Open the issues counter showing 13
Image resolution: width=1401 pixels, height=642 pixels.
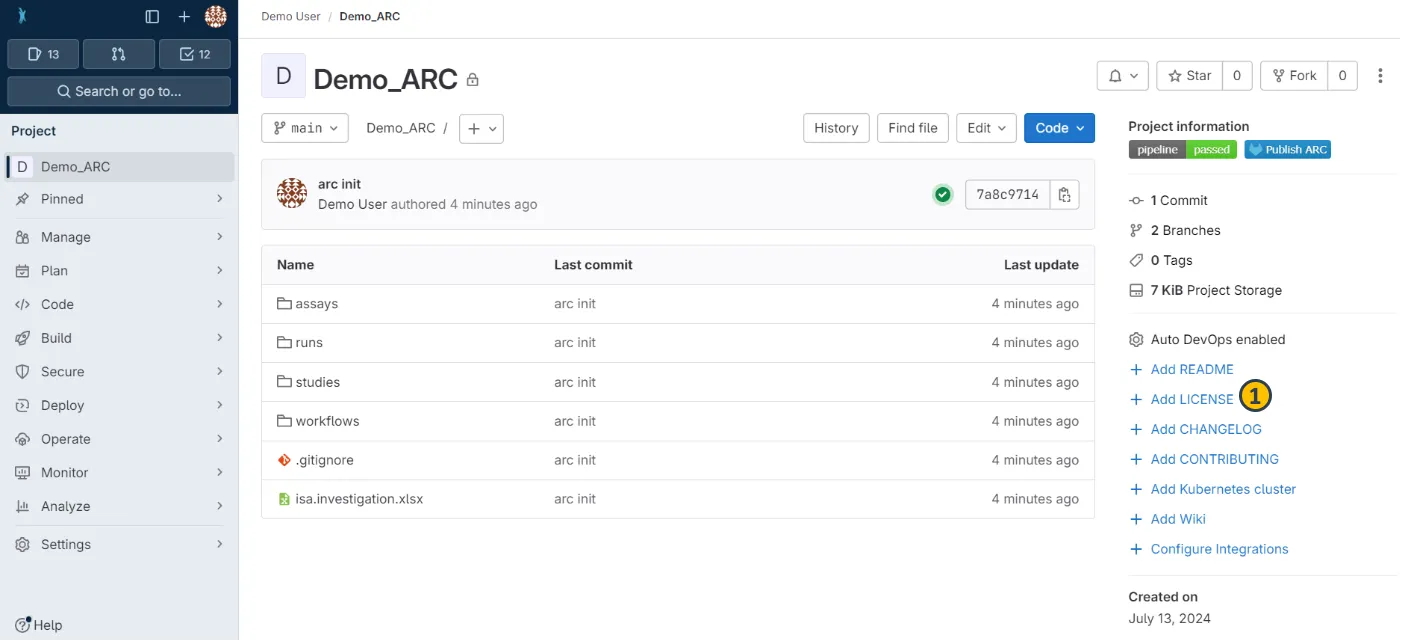(43, 54)
